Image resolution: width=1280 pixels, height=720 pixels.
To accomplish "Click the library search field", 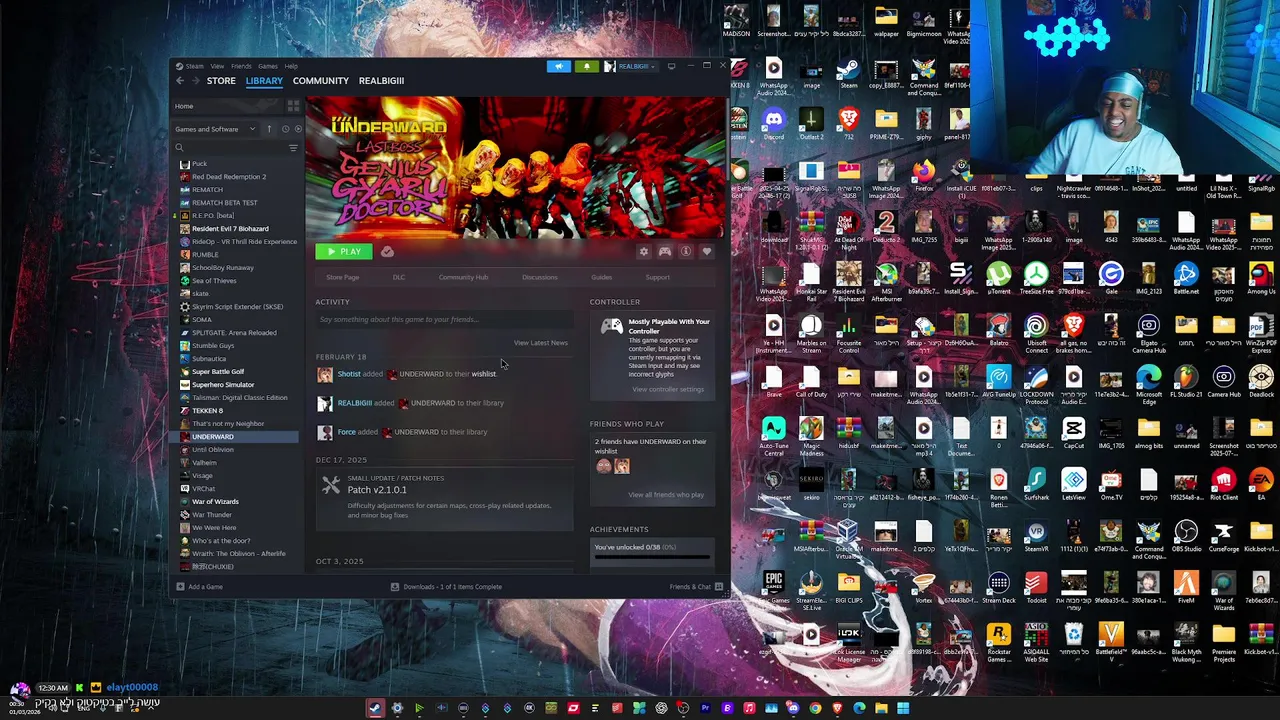I will [x=236, y=148].
